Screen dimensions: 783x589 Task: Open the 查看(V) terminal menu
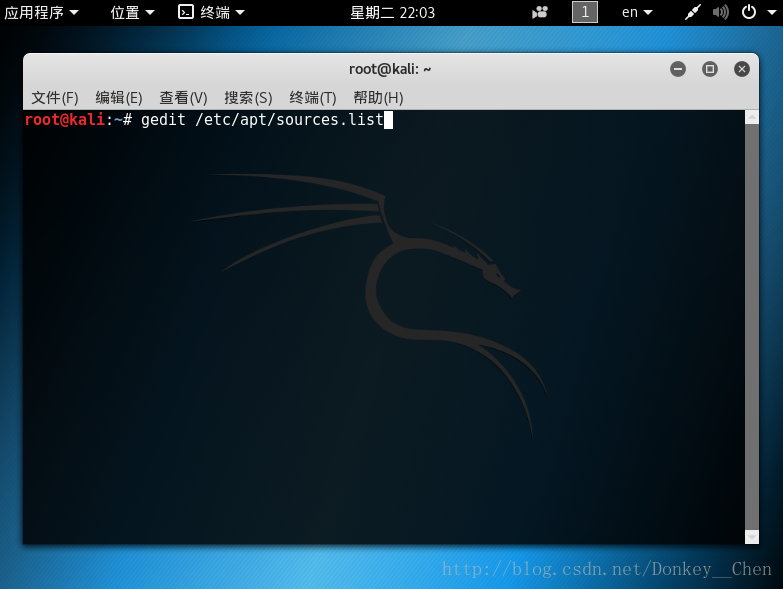pyautogui.click(x=183, y=97)
